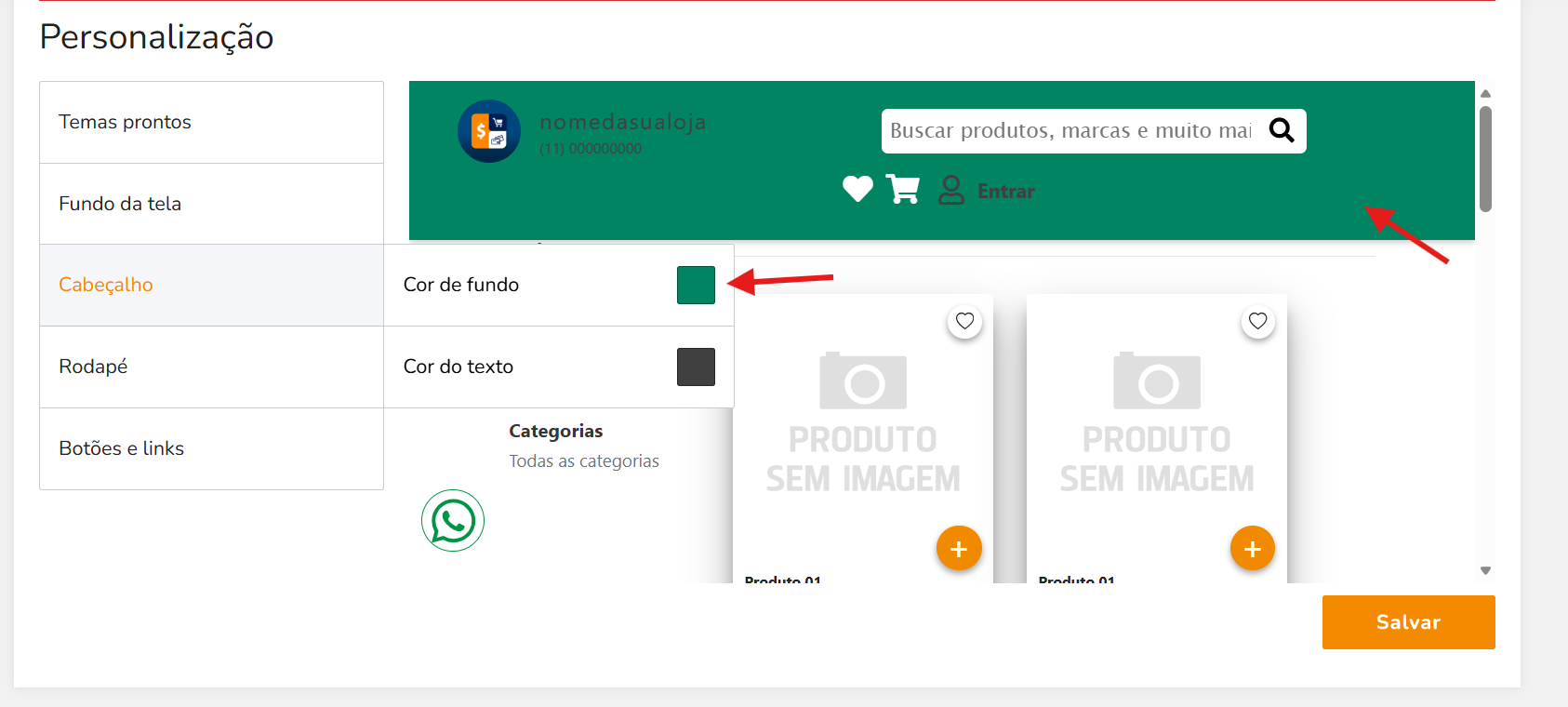Screen dimensions: 1568x707
Task: Open the Temas prontos section
Action: tap(211, 123)
